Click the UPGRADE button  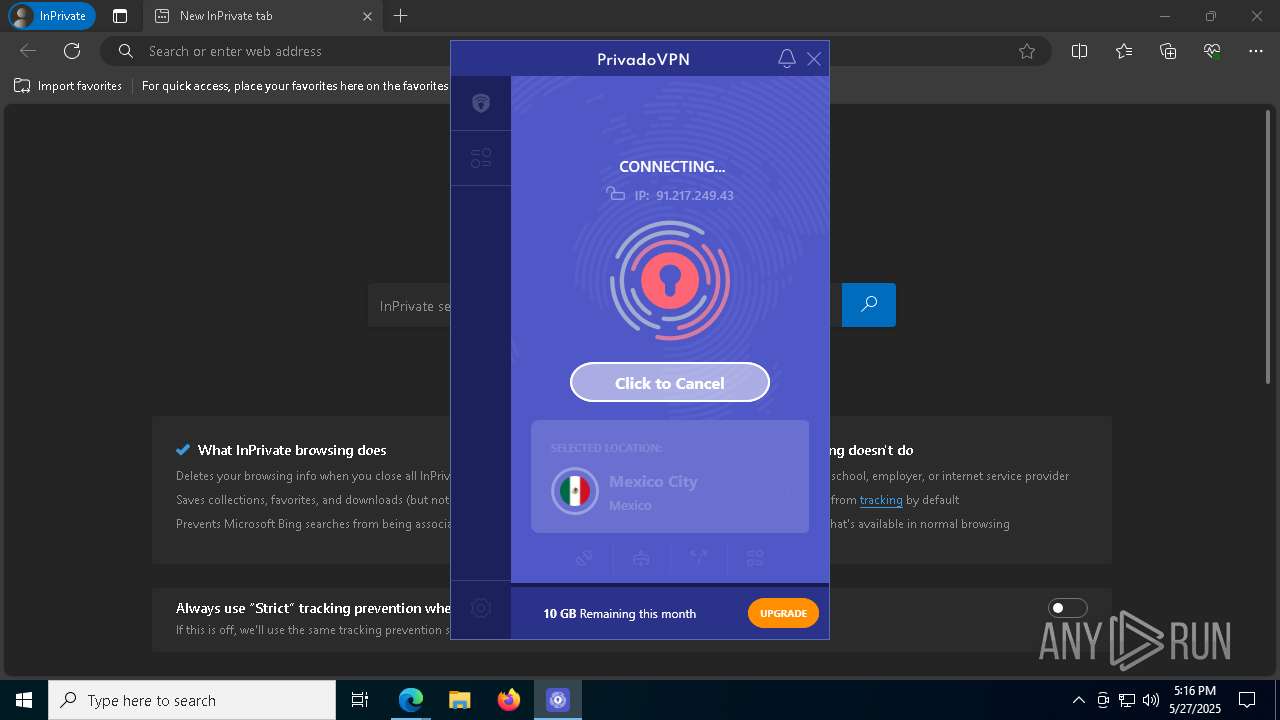point(783,613)
